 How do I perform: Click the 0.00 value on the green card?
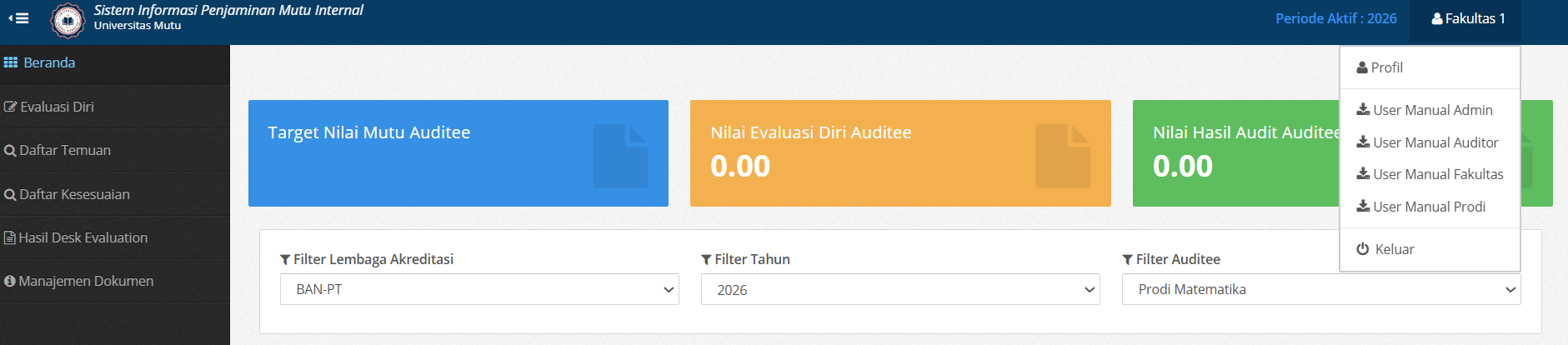click(1183, 166)
